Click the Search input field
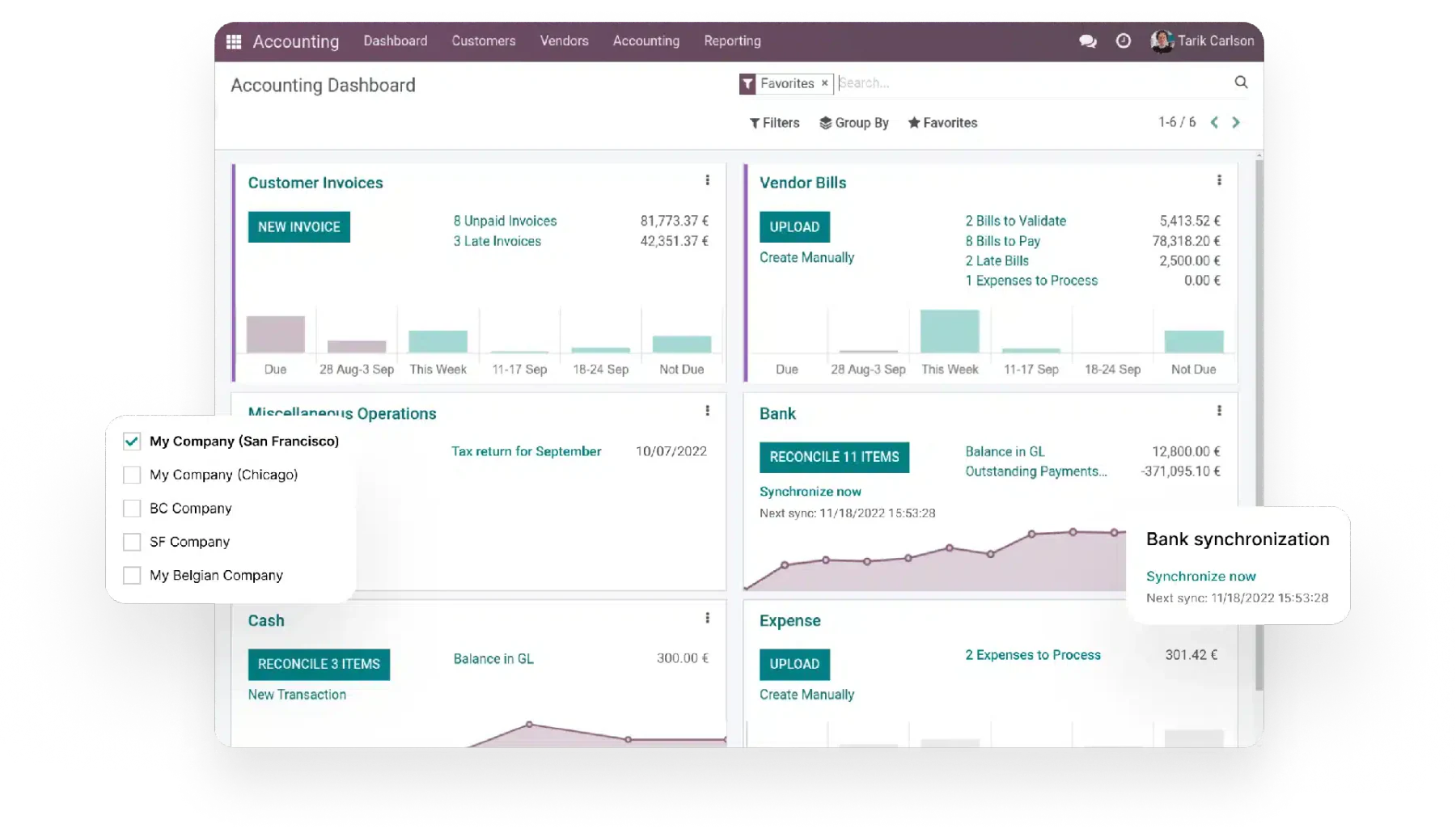1456x837 pixels. point(1031,82)
